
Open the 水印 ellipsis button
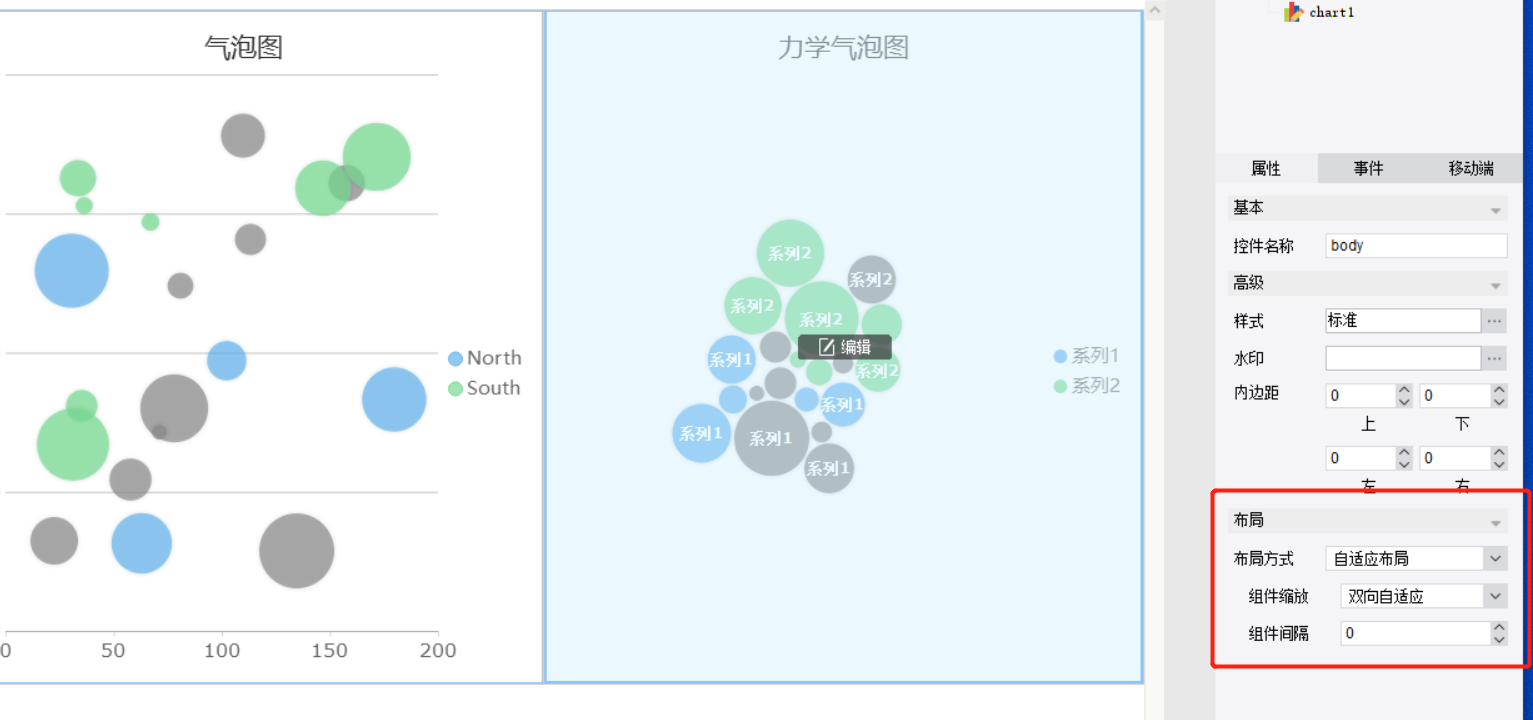tap(1494, 358)
